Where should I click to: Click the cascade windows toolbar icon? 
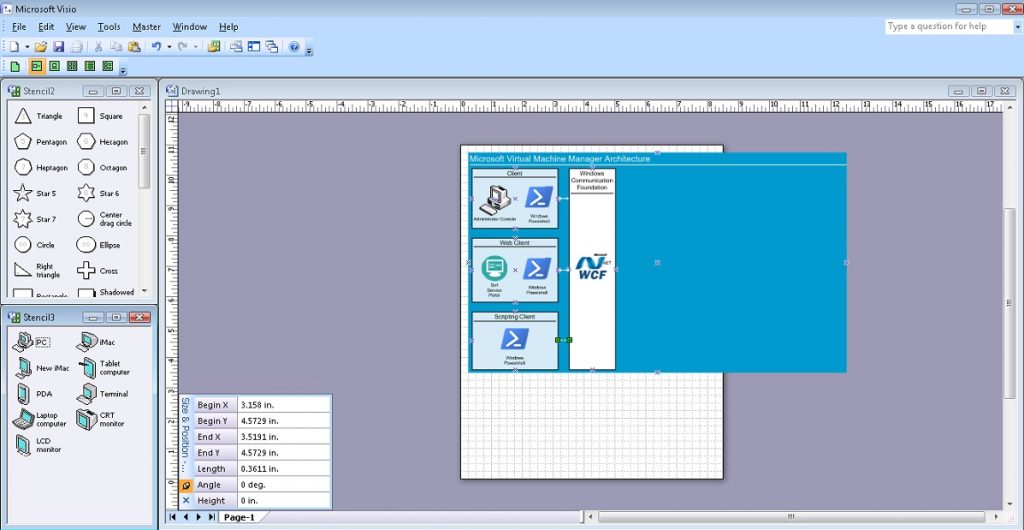click(x=272, y=47)
